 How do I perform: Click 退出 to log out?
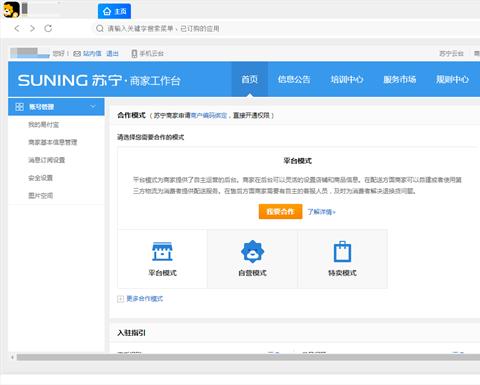click(x=112, y=53)
